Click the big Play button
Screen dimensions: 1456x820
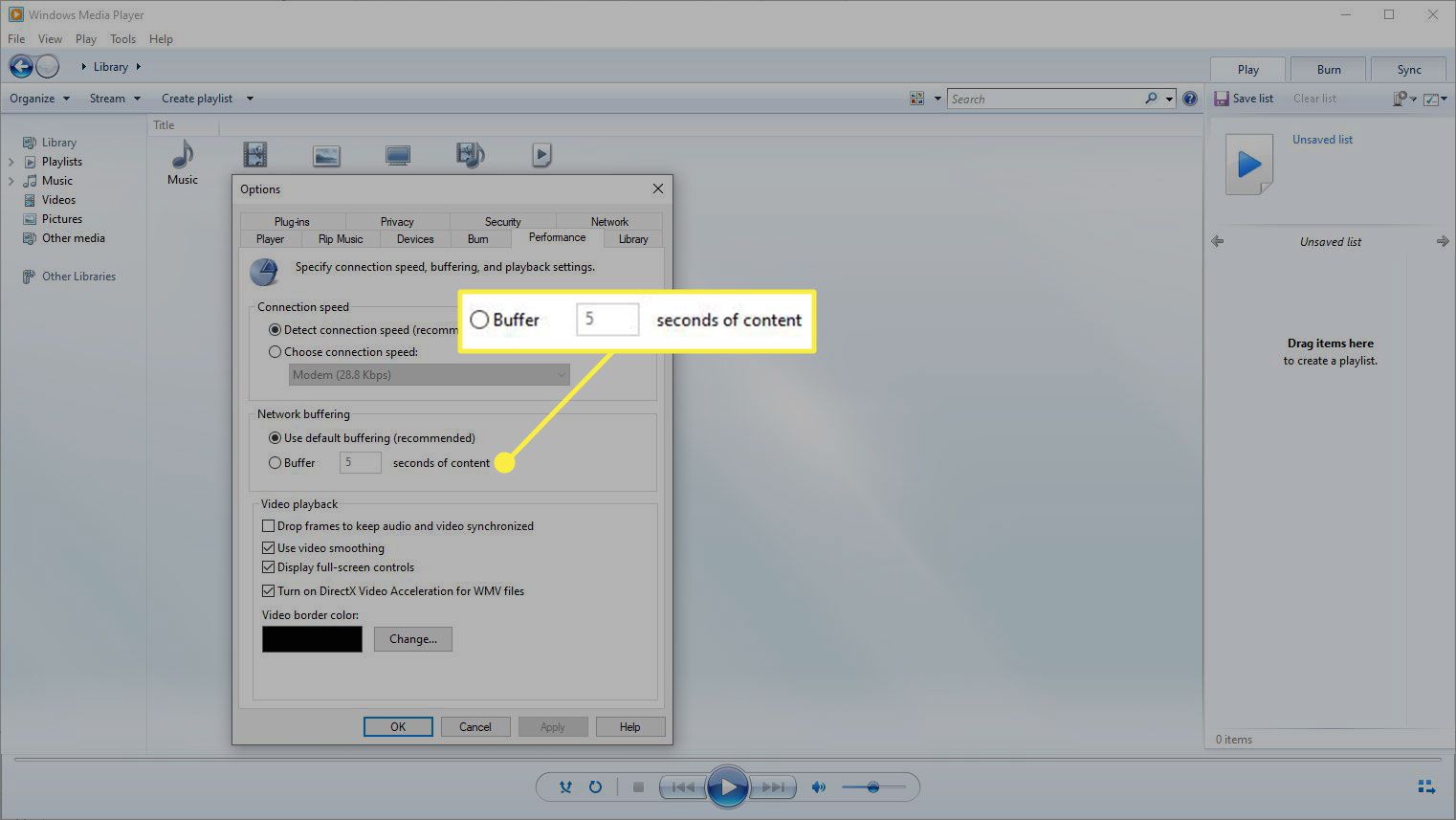click(728, 787)
